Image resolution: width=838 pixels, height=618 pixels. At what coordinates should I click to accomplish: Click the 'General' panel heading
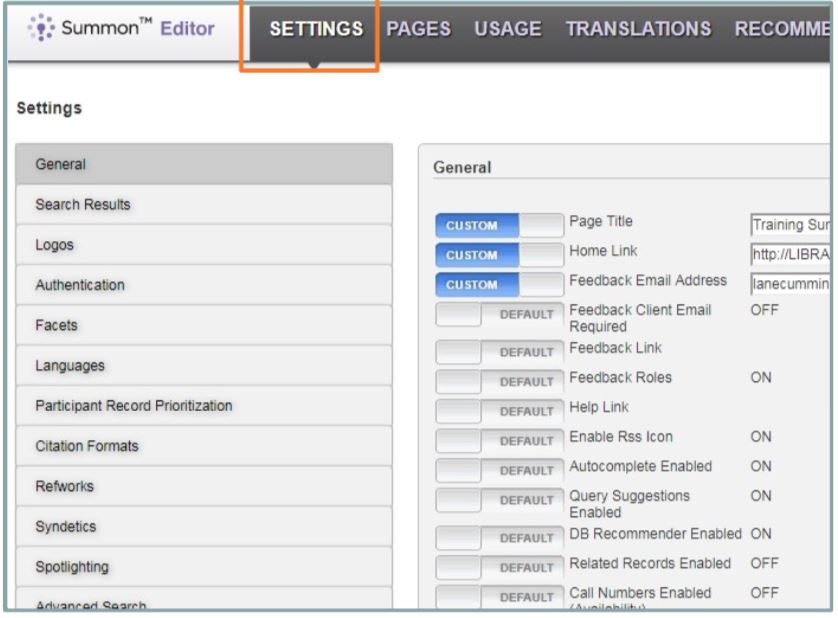point(462,167)
